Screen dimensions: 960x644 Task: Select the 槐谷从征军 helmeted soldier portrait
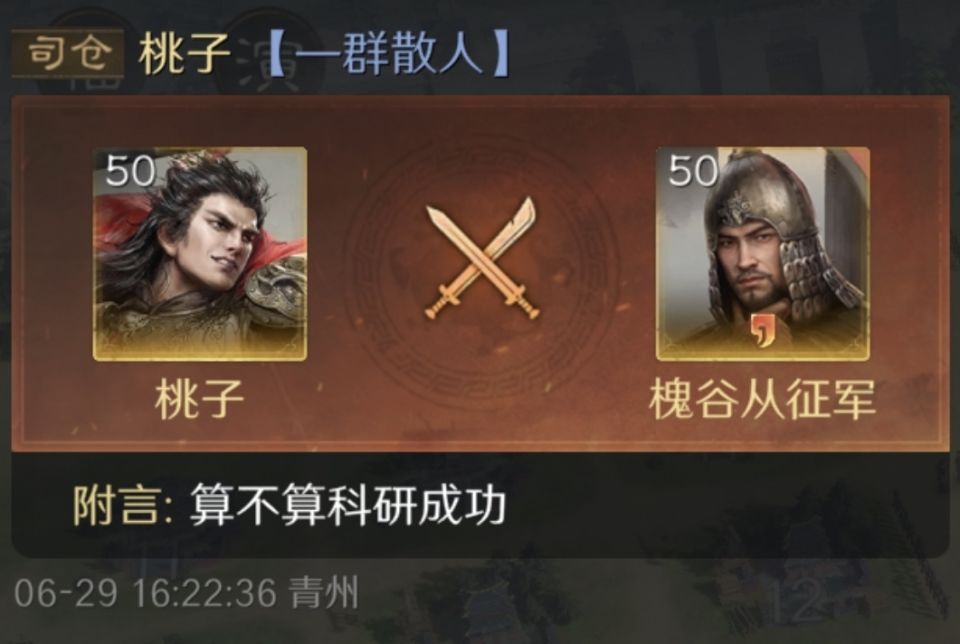(x=762, y=253)
